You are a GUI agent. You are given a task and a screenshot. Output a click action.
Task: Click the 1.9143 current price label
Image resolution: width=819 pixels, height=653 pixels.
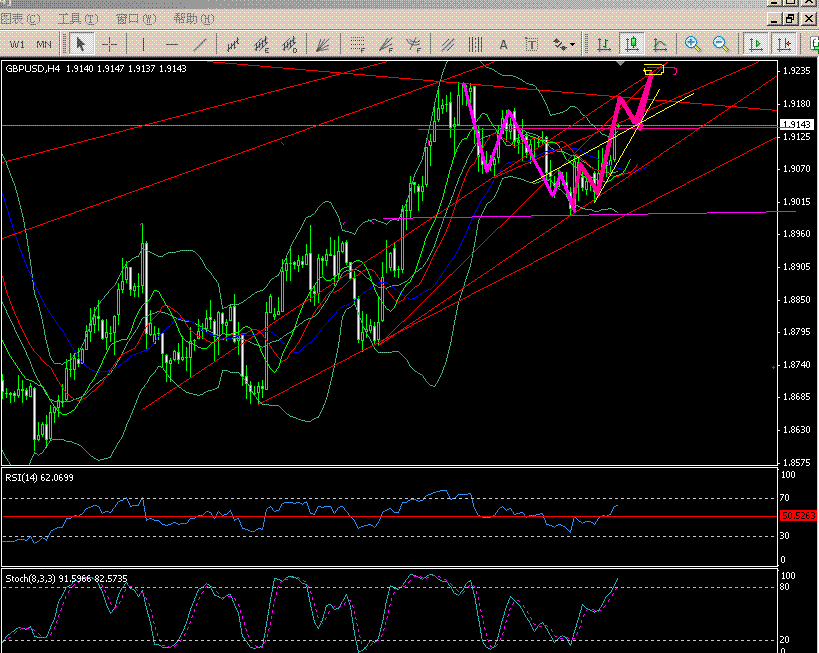coord(796,124)
